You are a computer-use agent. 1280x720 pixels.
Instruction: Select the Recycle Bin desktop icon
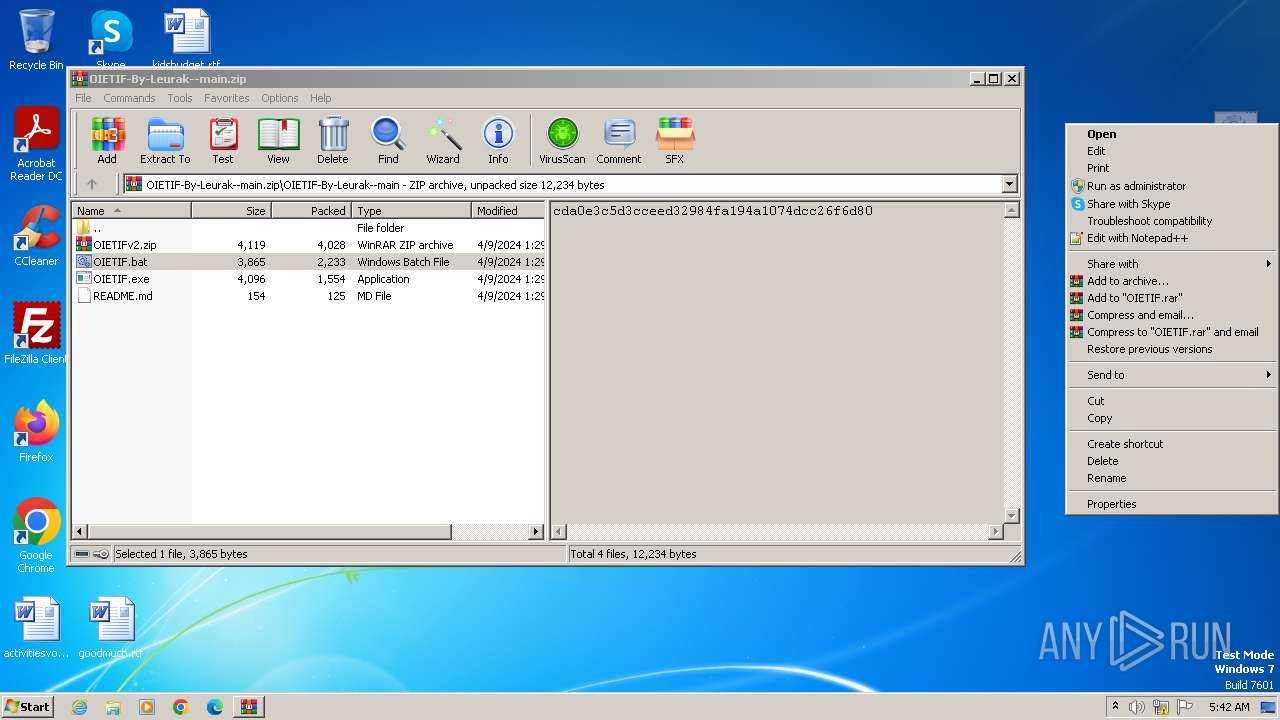(36, 40)
